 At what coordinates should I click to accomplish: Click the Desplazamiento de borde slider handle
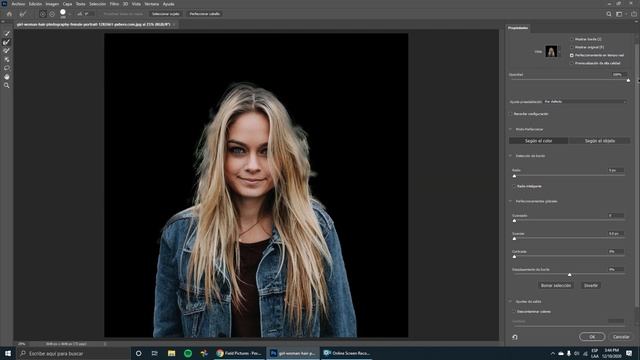[x=569, y=275]
